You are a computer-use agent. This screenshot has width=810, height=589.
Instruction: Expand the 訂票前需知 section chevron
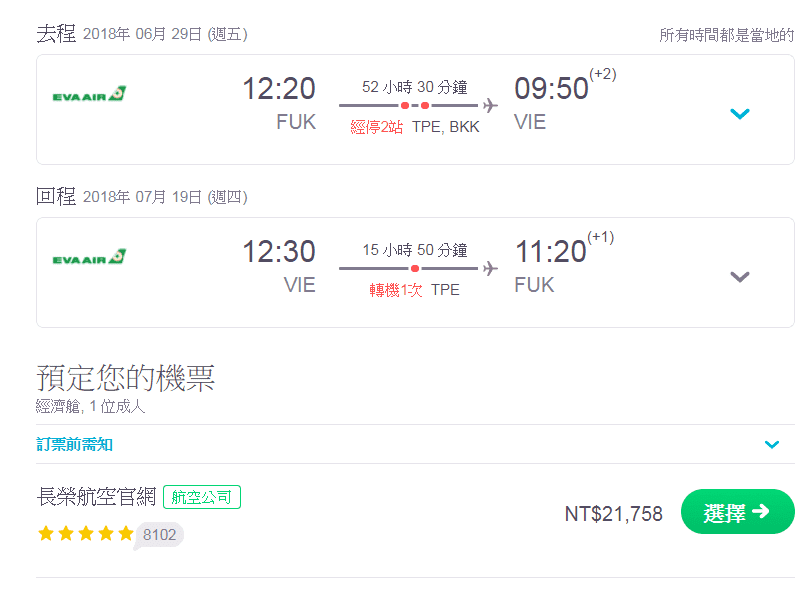[772, 444]
